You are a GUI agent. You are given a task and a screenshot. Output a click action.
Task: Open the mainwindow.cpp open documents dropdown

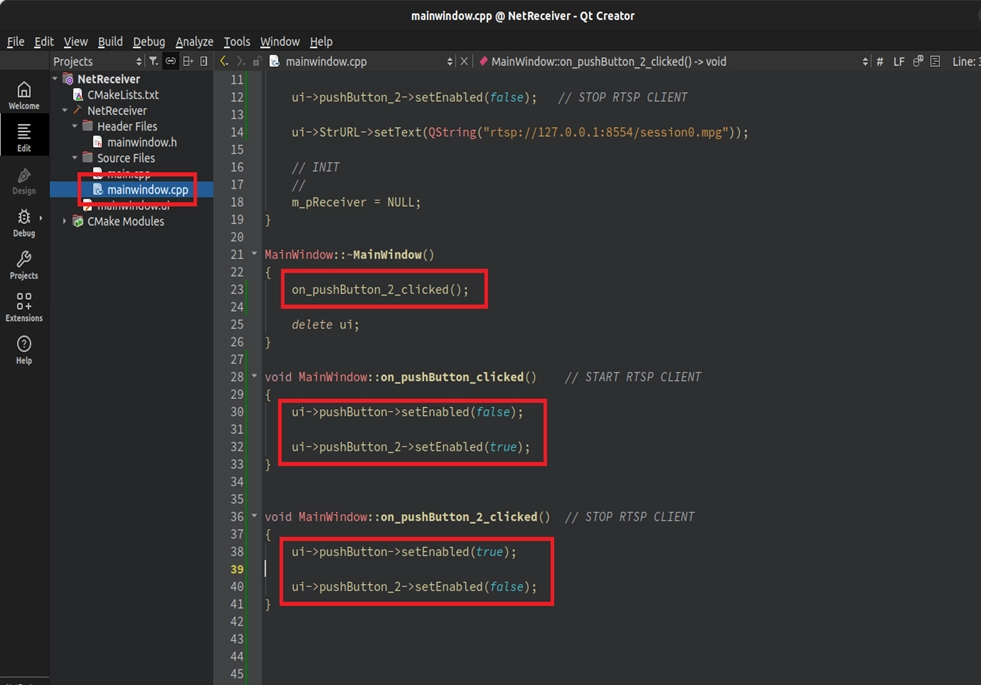pyautogui.click(x=449, y=61)
